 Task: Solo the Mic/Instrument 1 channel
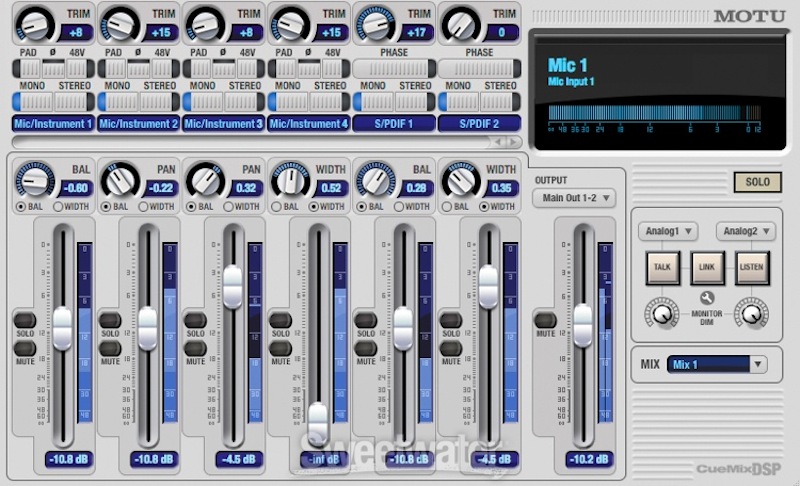pos(24,320)
